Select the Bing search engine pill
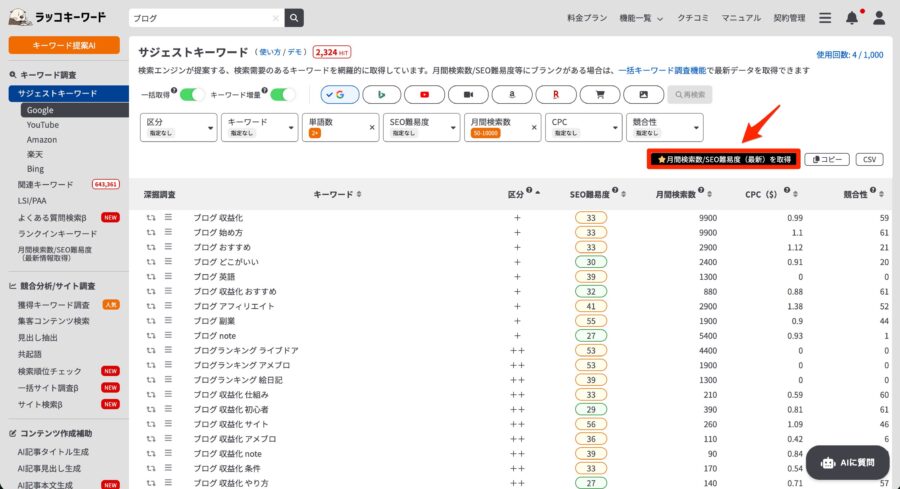This screenshot has width=900, height=489. coord(381,95)
